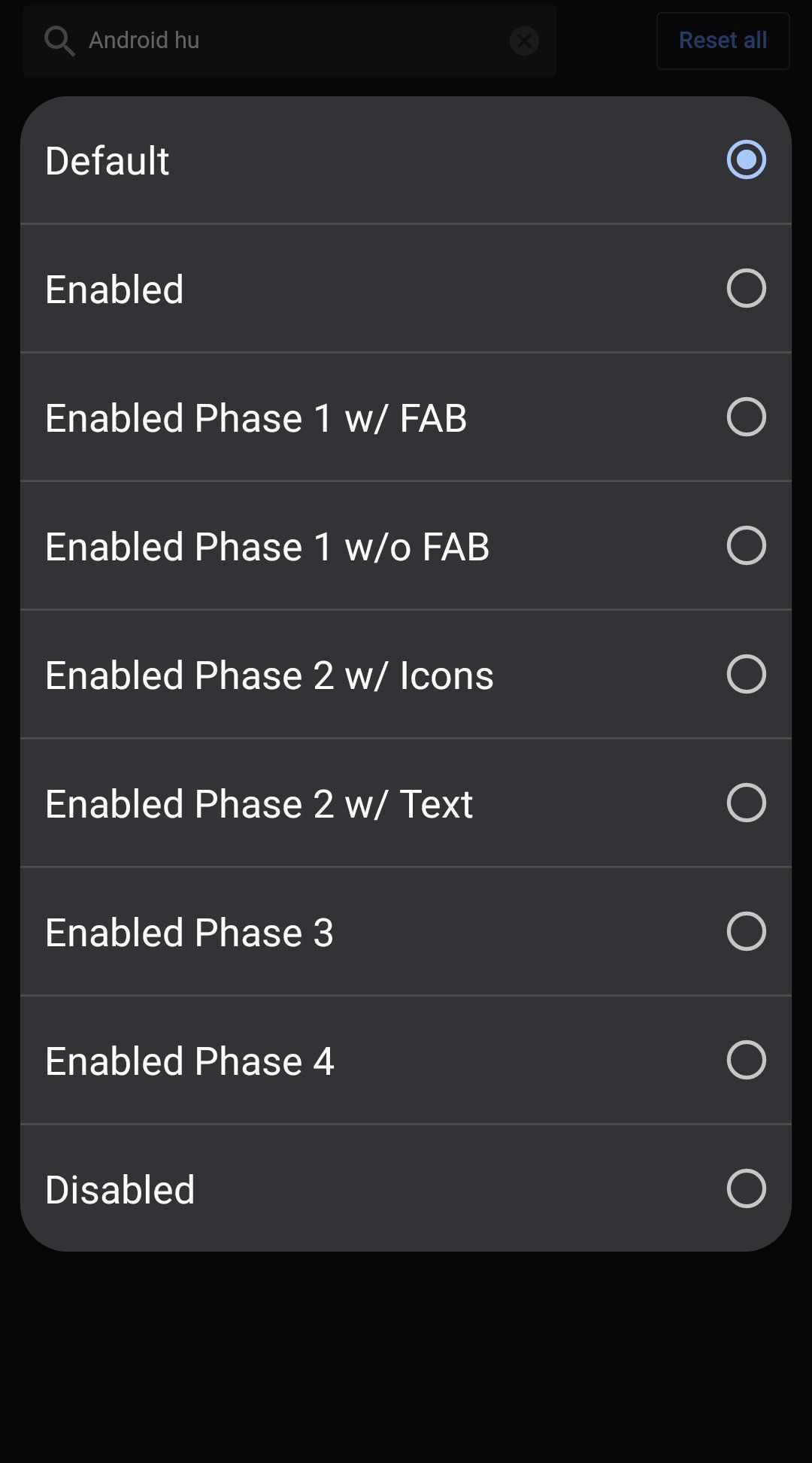The height and width of the screenshot is (1463, 812).
Task: Tap the Disabled option label
Action: (x=120, y=1190)
